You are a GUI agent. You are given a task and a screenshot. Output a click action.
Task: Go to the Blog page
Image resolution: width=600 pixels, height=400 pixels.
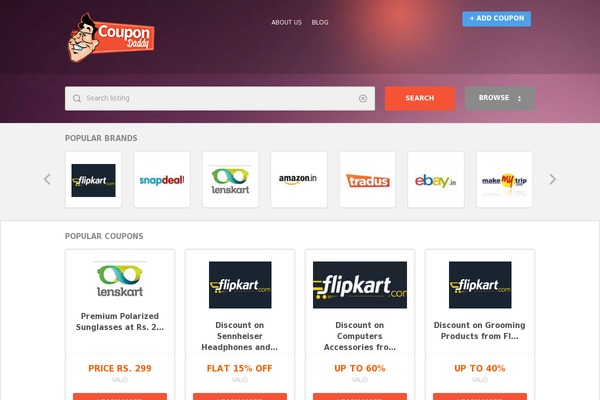320,23
